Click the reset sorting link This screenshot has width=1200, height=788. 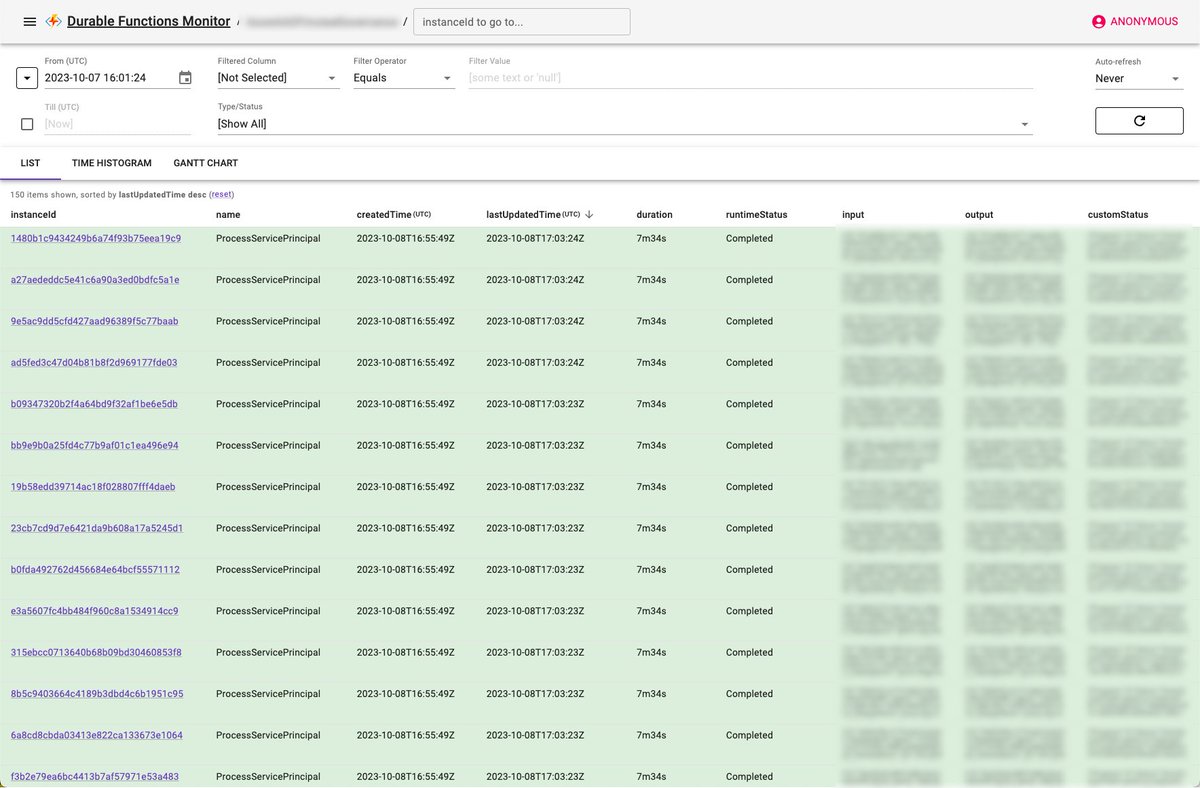coord(221,194)
